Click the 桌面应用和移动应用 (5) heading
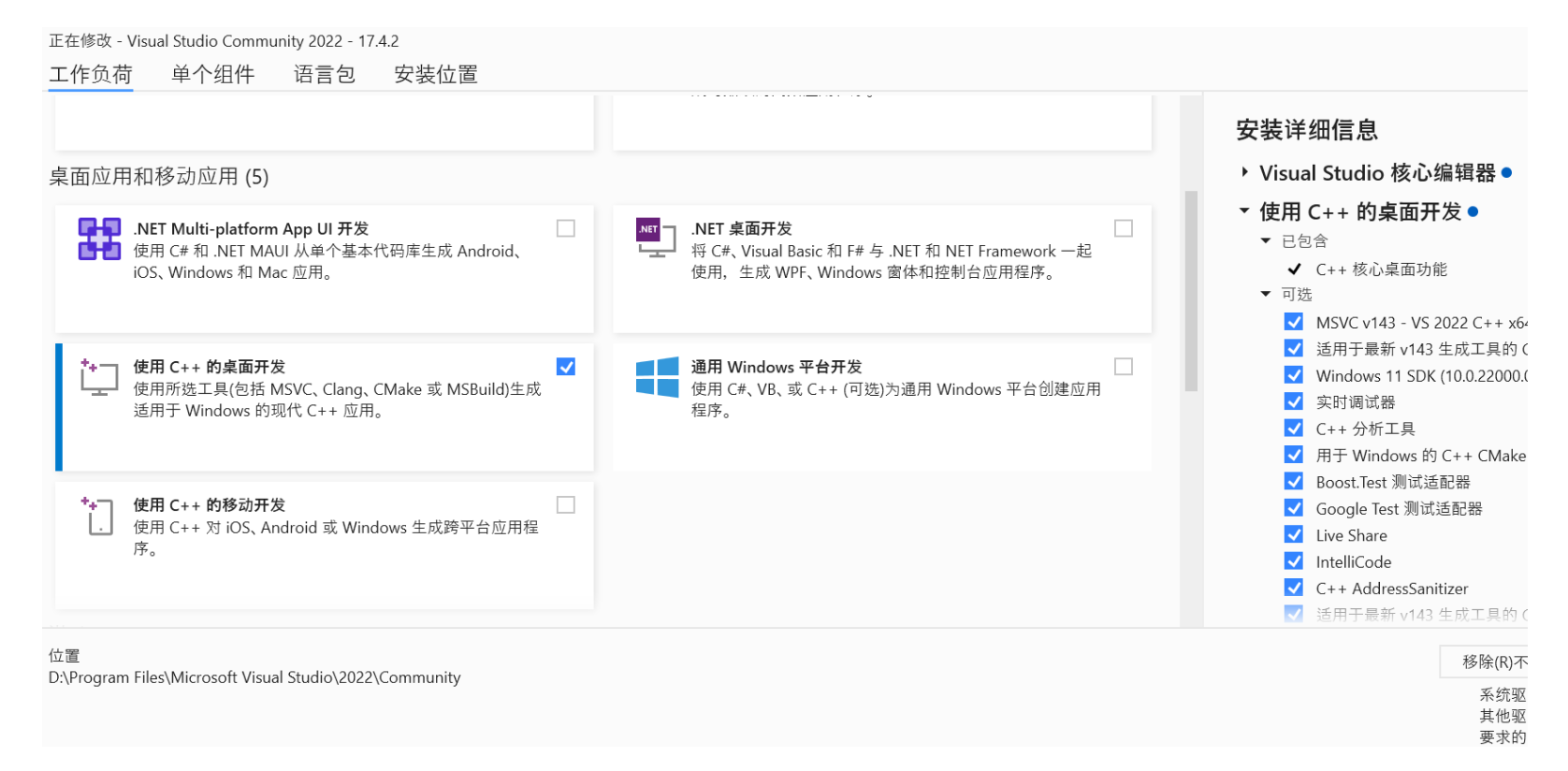 [159, 177]
